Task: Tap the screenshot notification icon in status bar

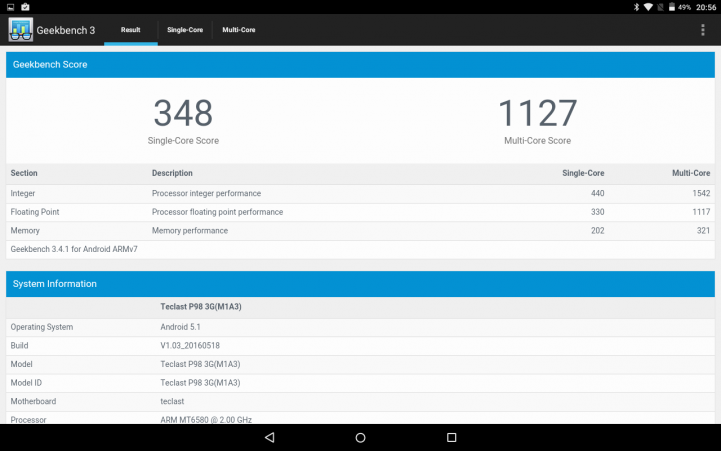Action: click(25, 7)
